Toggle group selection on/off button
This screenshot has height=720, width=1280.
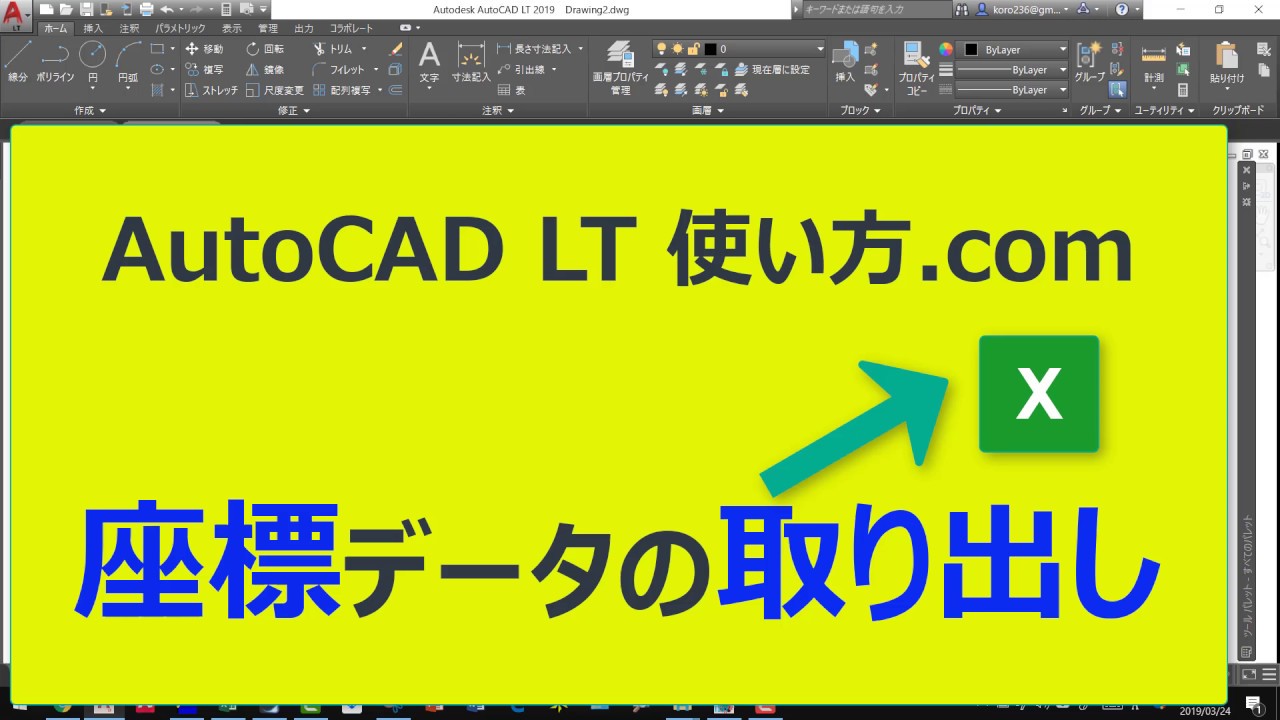[1117, 90]
